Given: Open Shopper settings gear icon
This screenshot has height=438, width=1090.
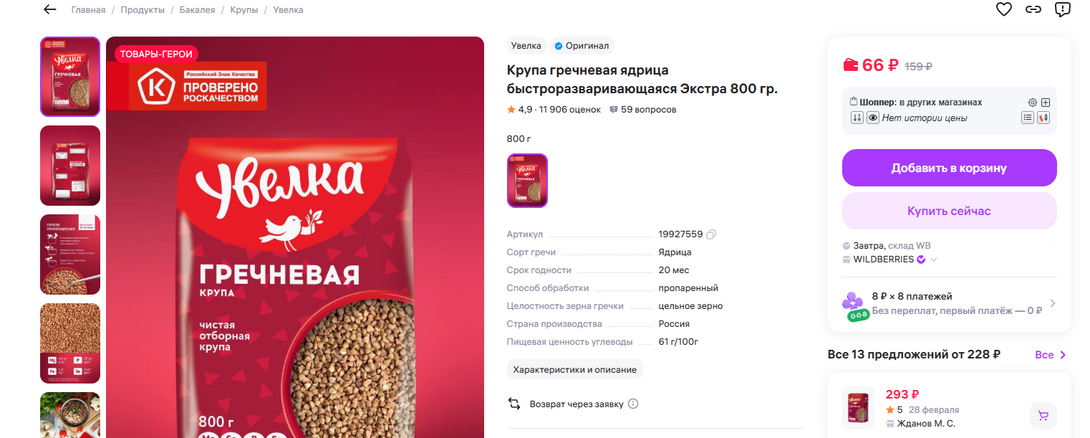Looking at the screenshot, I should click(x=1032, y=102).
